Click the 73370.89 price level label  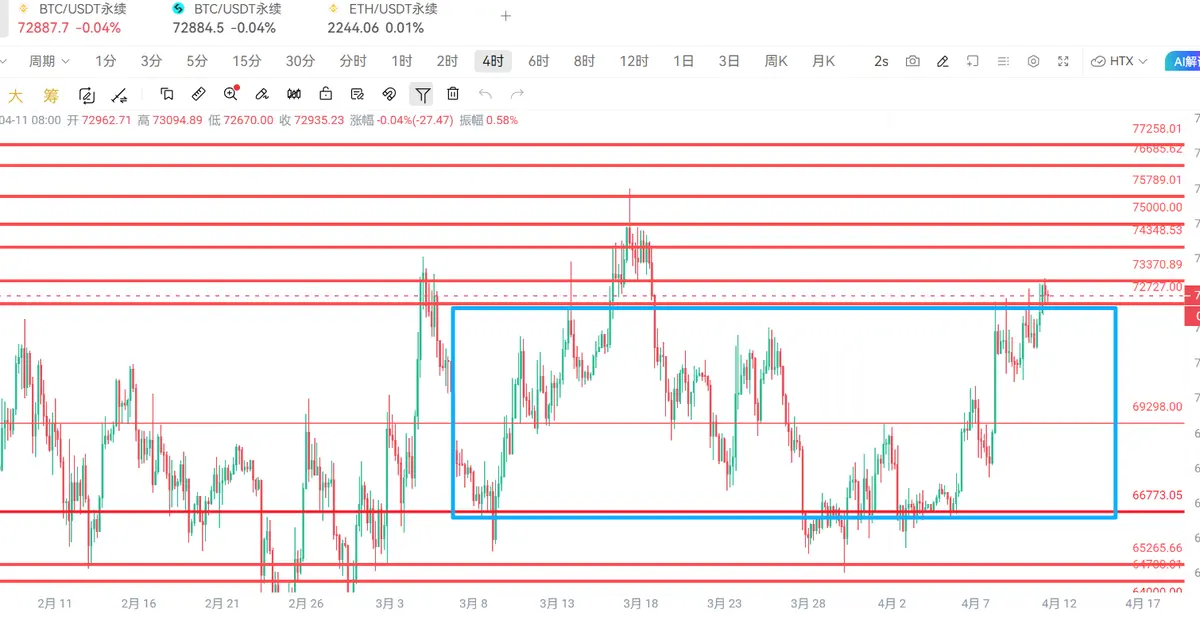pyautogui.click(x=1156, y=265)
